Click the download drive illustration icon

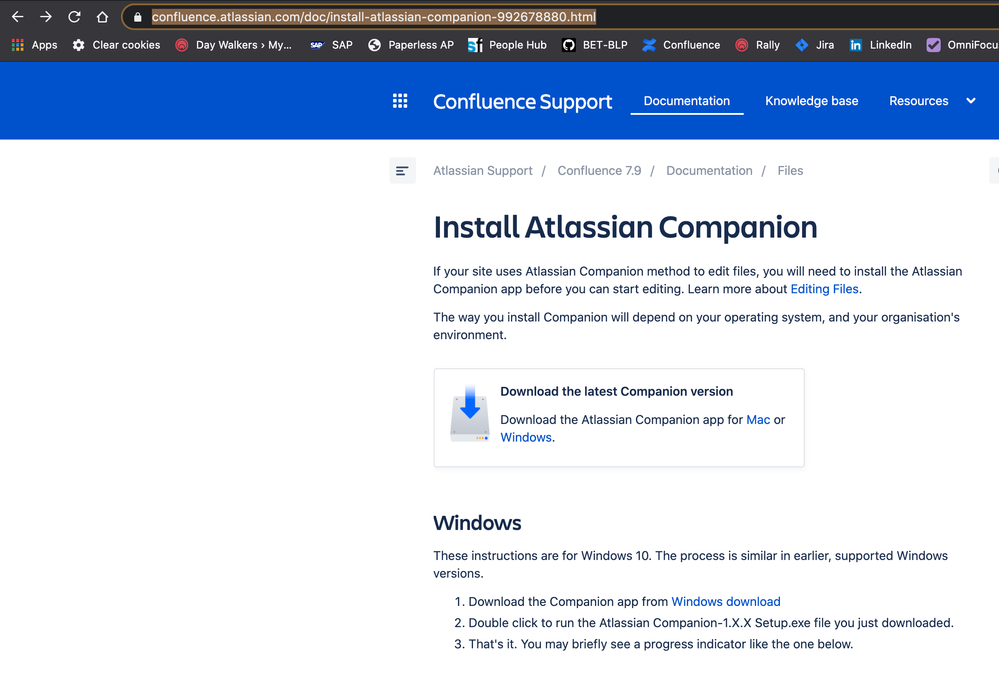(470, 414)
